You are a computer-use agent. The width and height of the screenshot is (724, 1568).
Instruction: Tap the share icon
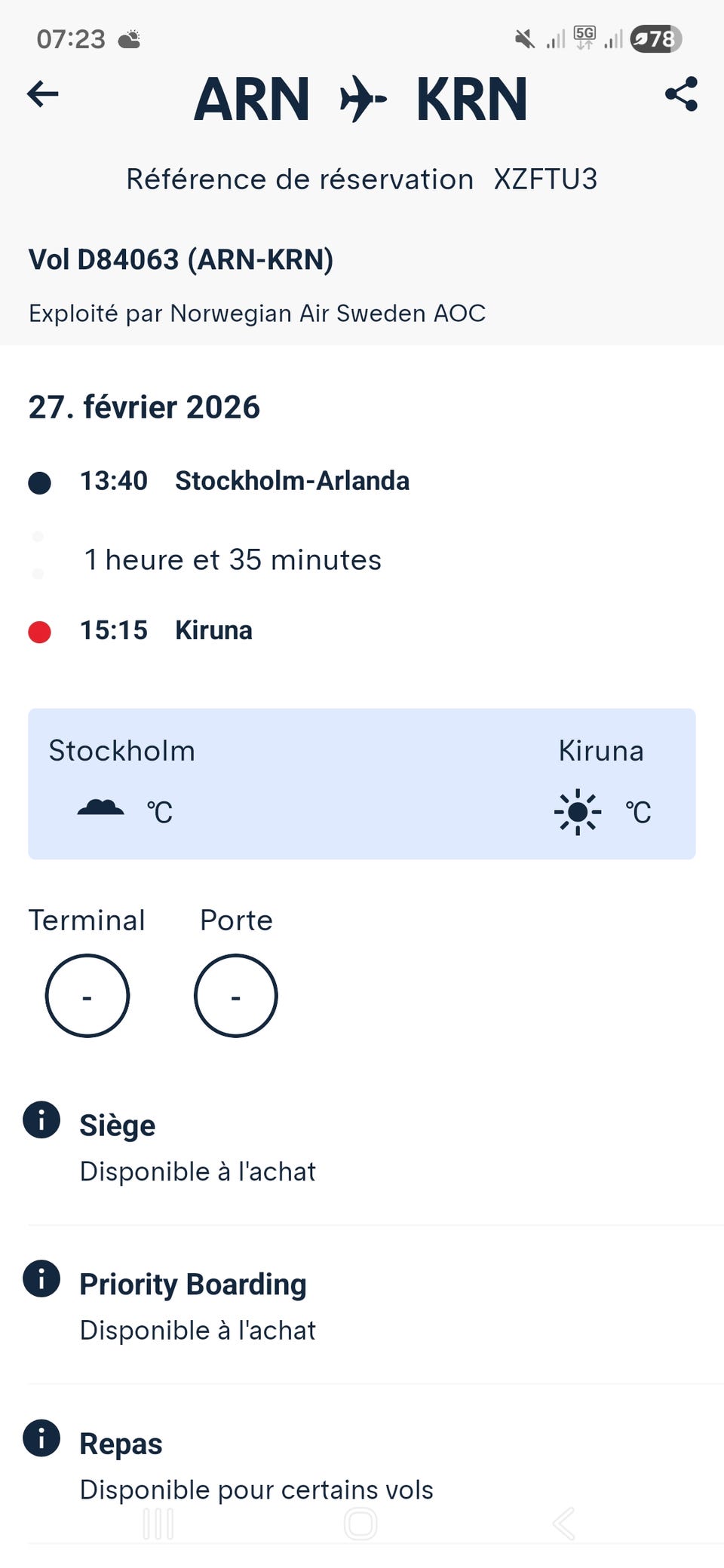click(x=681, y=94)
